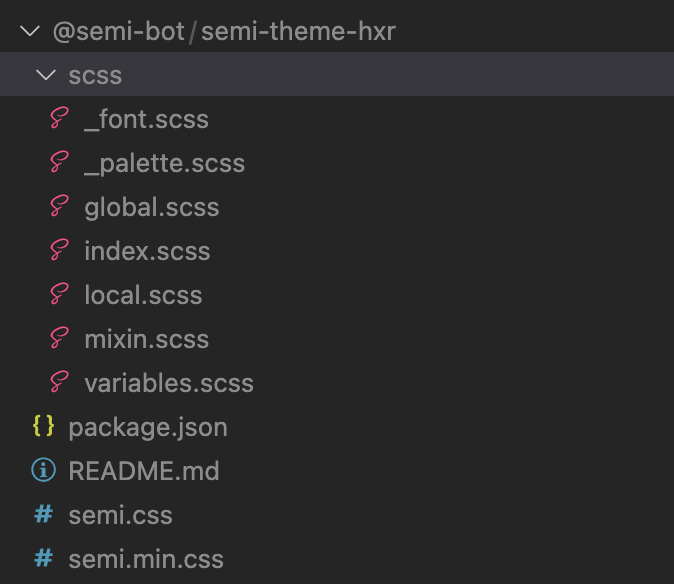Collapse the @semi-bot/semi-theme-hxr folder chevron
The height and width of the screenshot is (584, 674).
tap(30, 31)
